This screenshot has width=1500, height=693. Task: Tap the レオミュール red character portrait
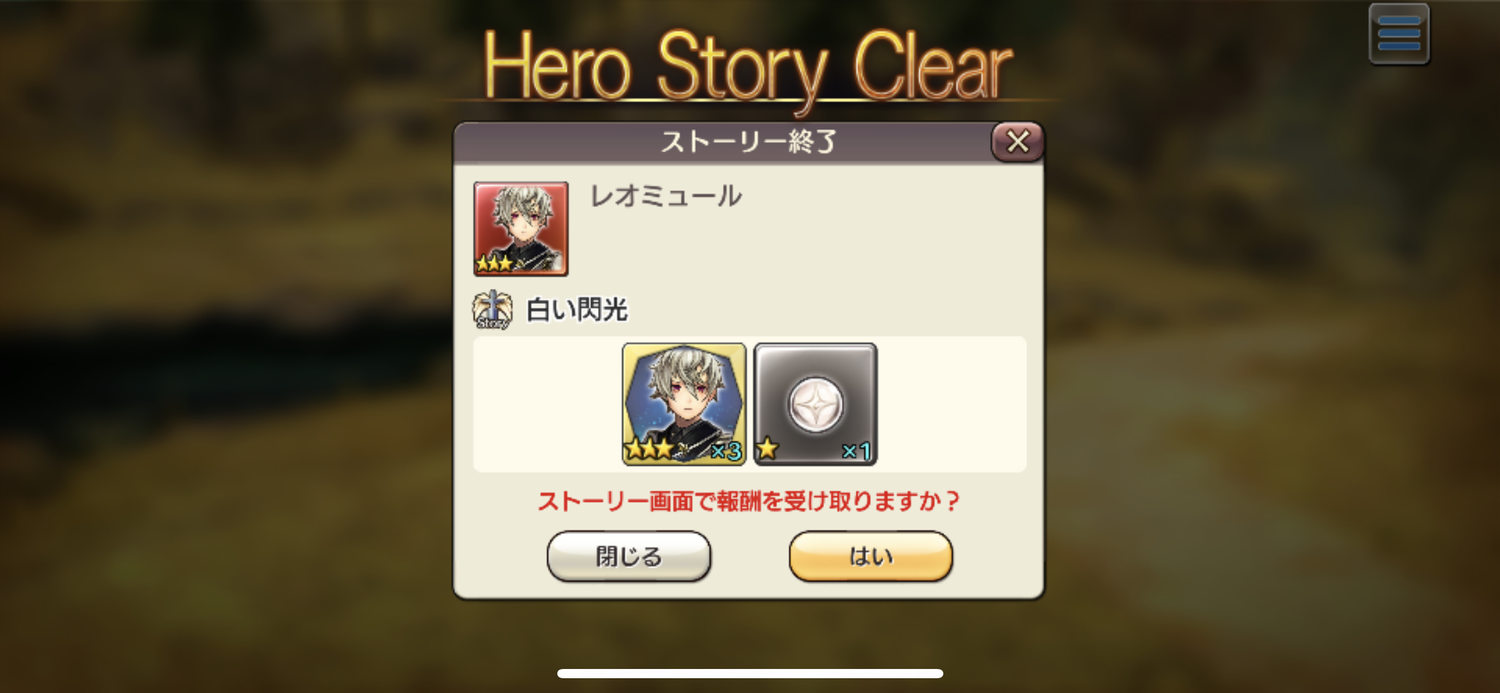pyautogui.click(x=521, y=229)
